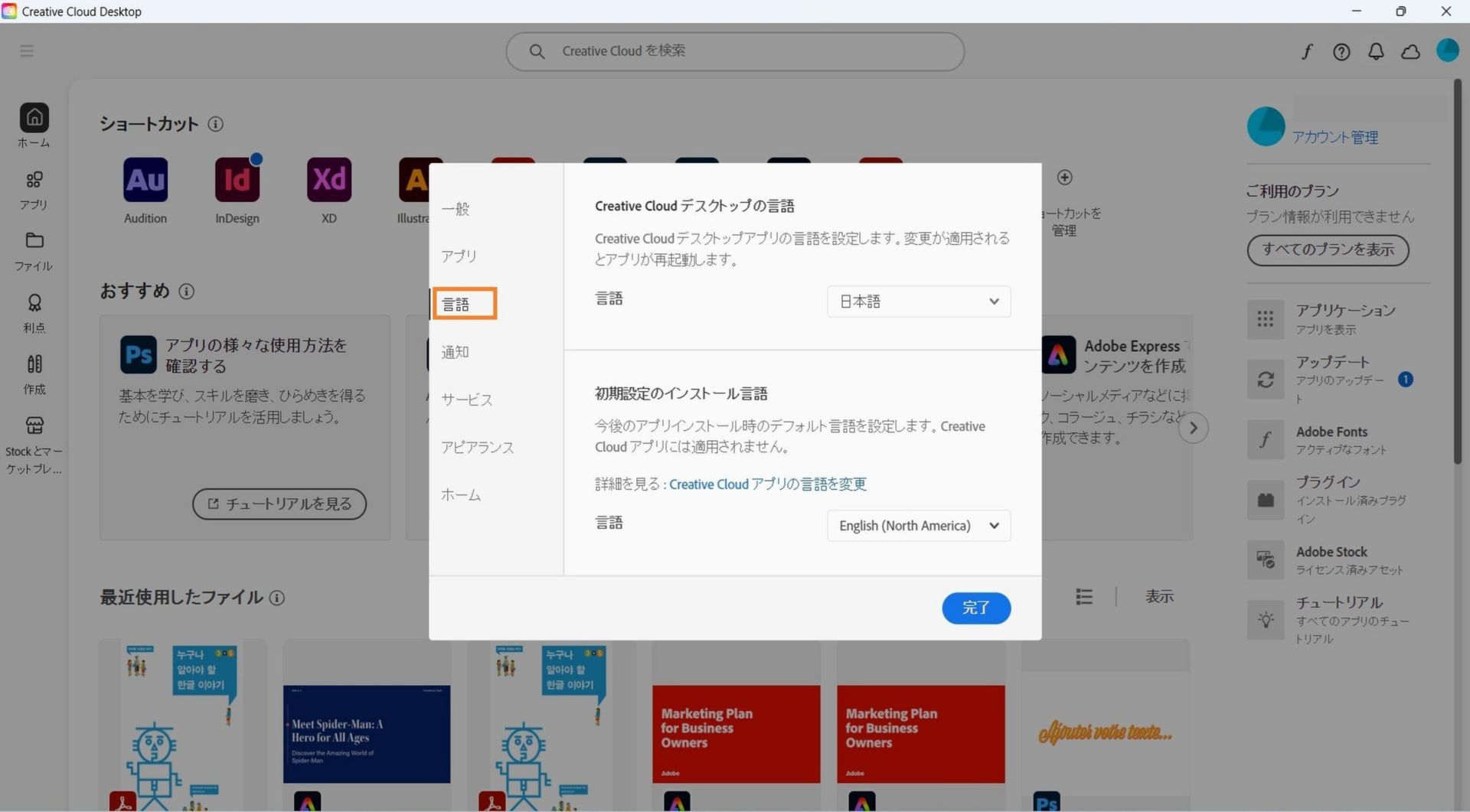
Task: Switch to list view icon for recent files
Action: (x=1083, y=597)
